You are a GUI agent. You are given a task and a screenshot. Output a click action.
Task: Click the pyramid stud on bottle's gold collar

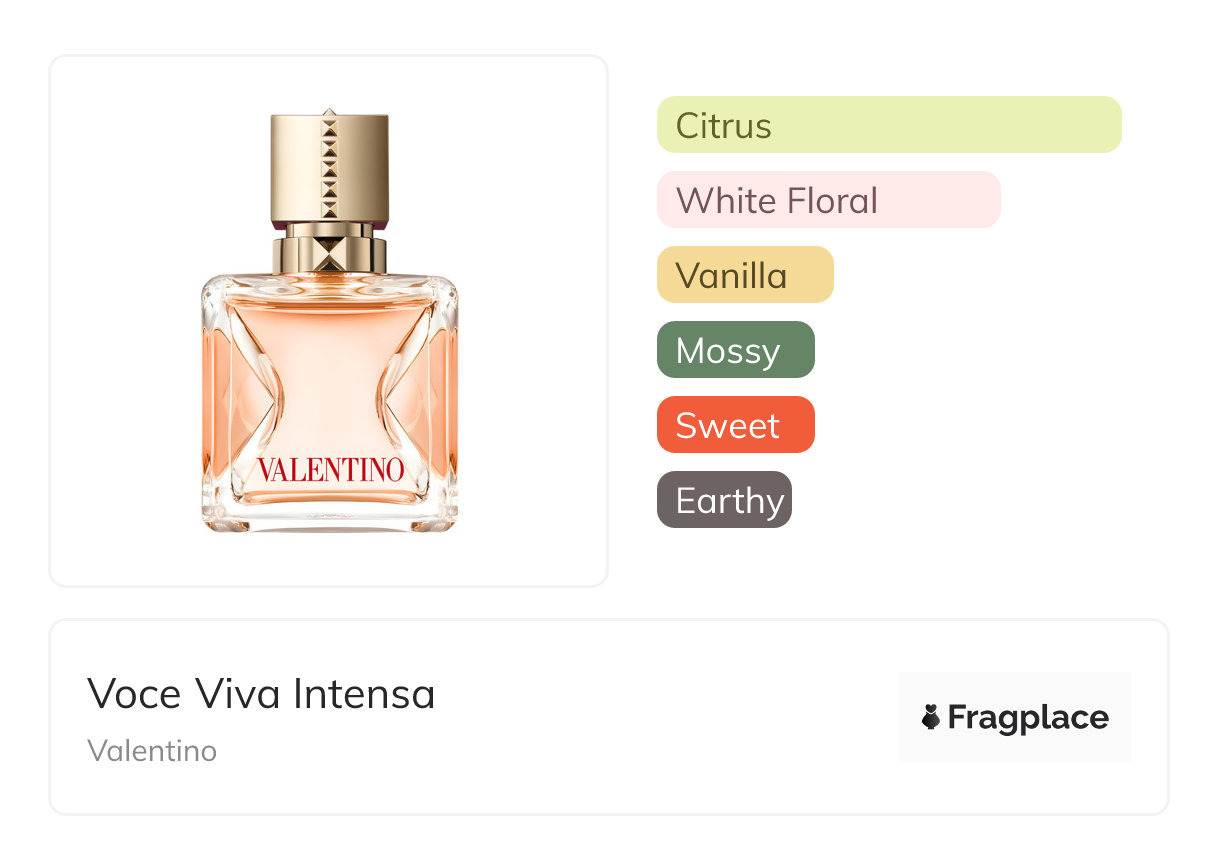click(x=329, y=254)
